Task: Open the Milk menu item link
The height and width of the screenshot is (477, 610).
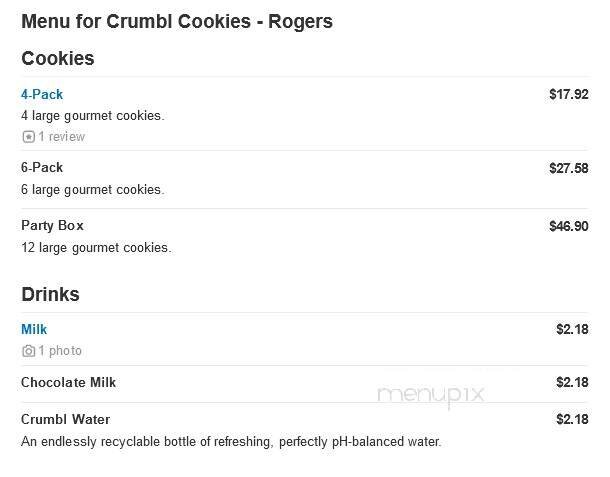Action: click(x=34, y=329)
